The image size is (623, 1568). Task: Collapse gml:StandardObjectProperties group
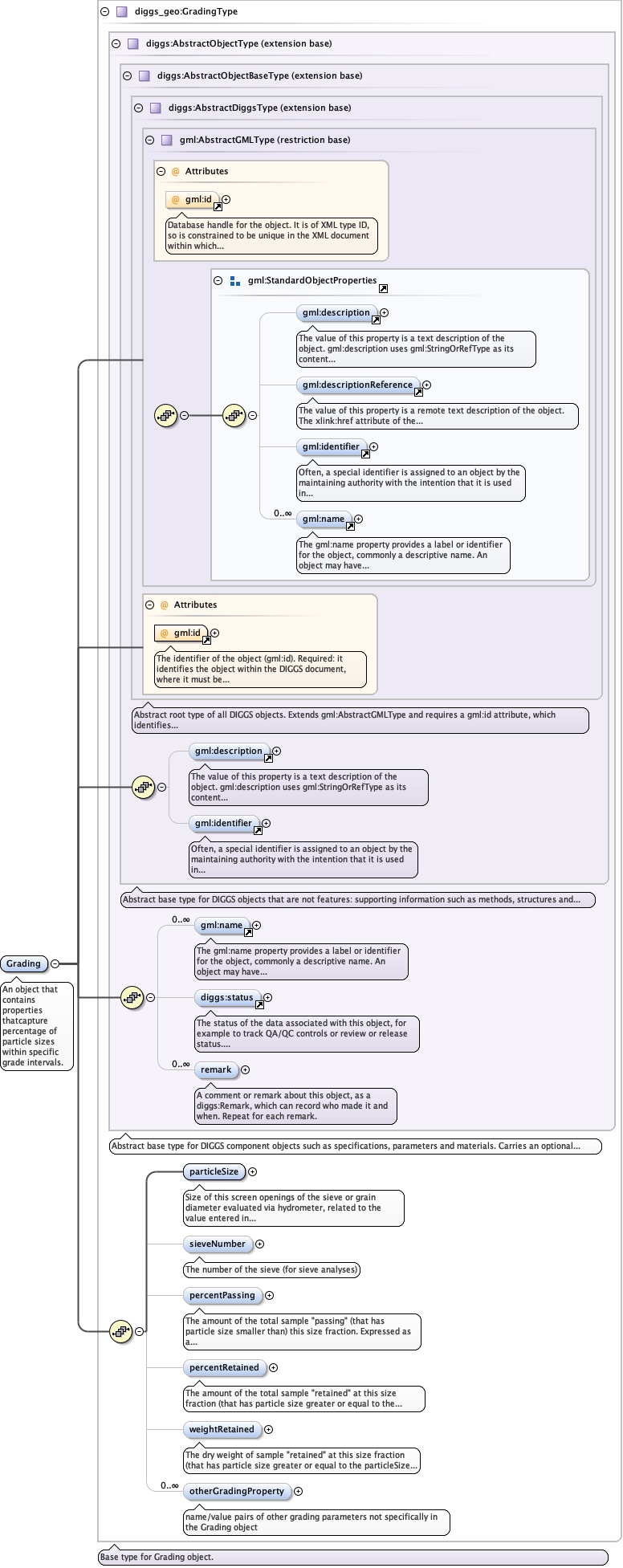(x=218, y=281)
